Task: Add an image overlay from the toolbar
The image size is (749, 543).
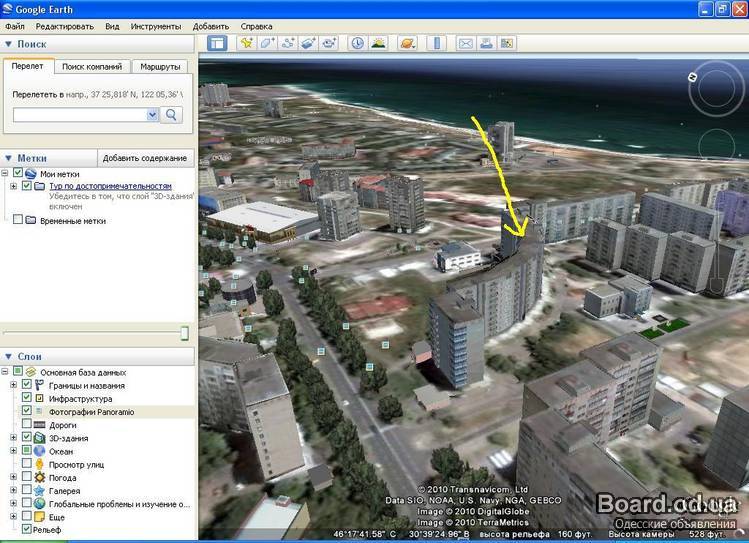Action: coord(308,43)
